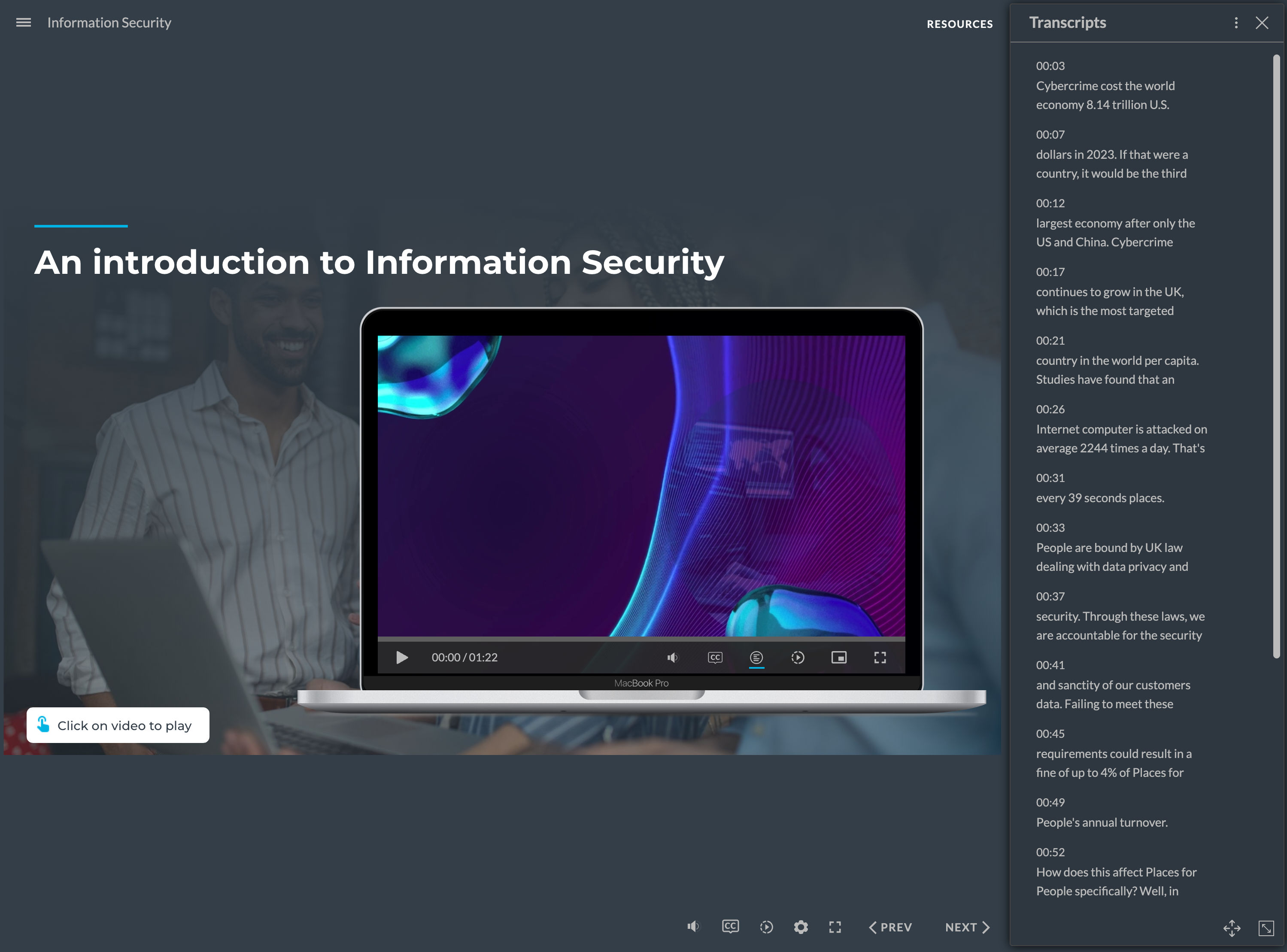Image resolution: width=1287 pixels, height=952 pixels.
Task: Play the video in the laptop player
Action: coord(402,658)
